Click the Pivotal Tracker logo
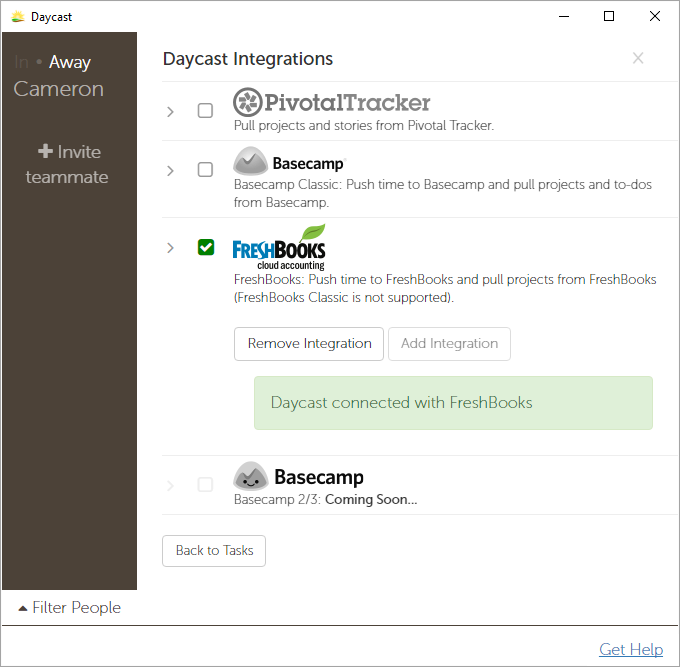 pyautogui.click(x=331, y=102)
